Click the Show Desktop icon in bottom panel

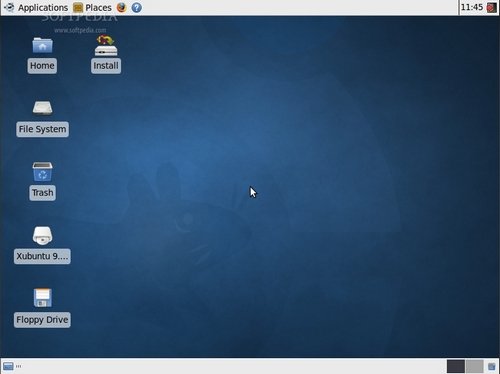coord(8,366)
